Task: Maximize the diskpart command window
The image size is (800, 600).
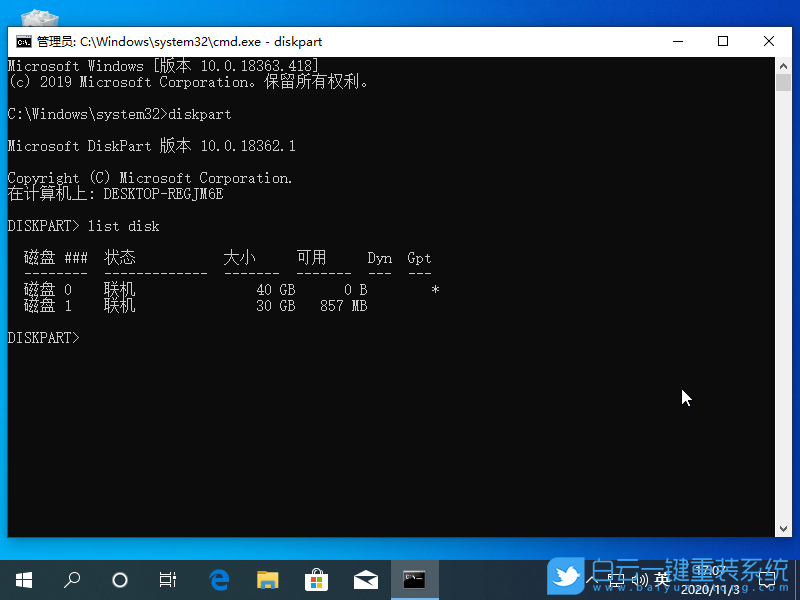Action: tap(723, 42)
